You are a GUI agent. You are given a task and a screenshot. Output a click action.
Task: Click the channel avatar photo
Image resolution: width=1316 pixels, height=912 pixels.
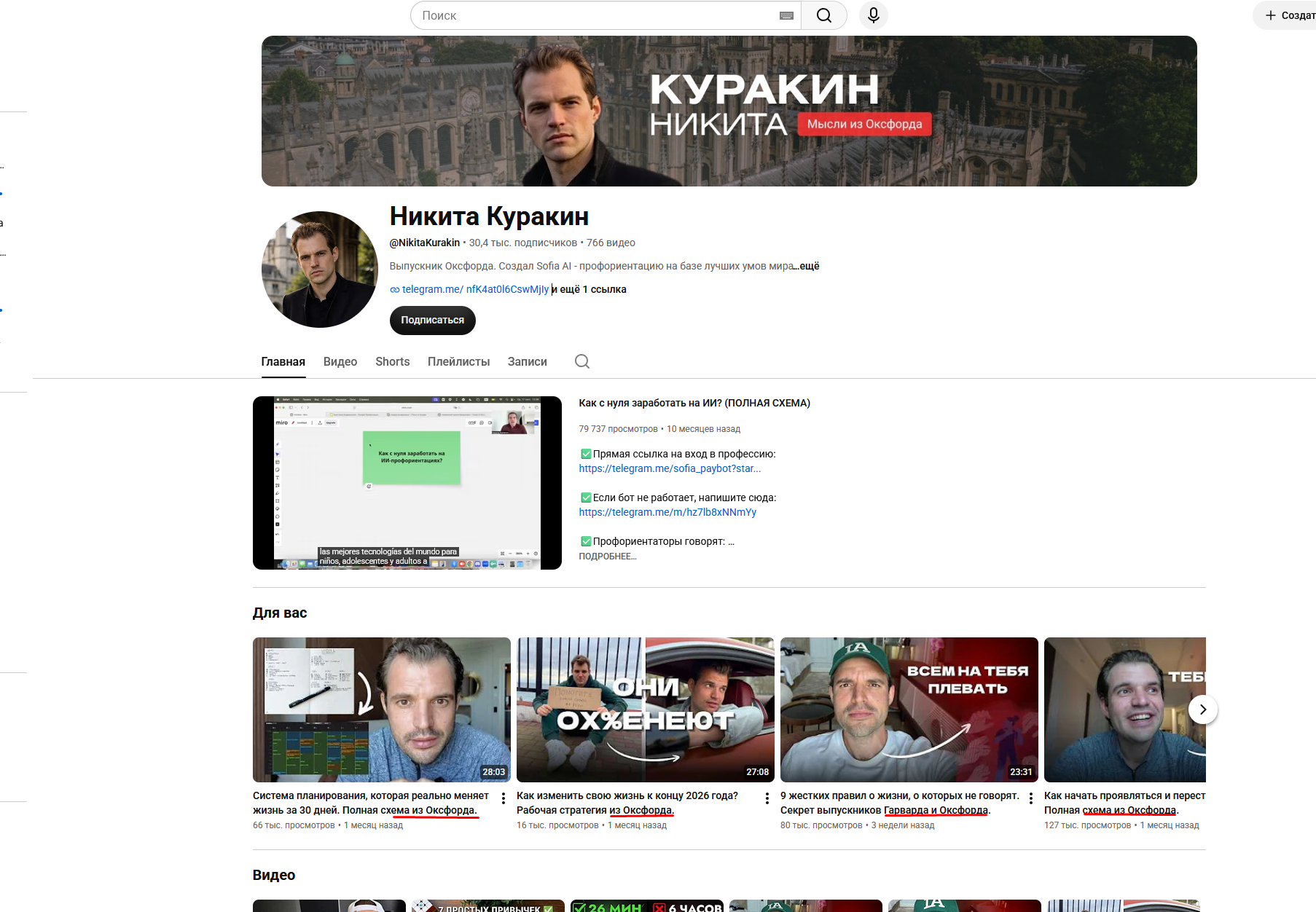click(x=320, y=270)
